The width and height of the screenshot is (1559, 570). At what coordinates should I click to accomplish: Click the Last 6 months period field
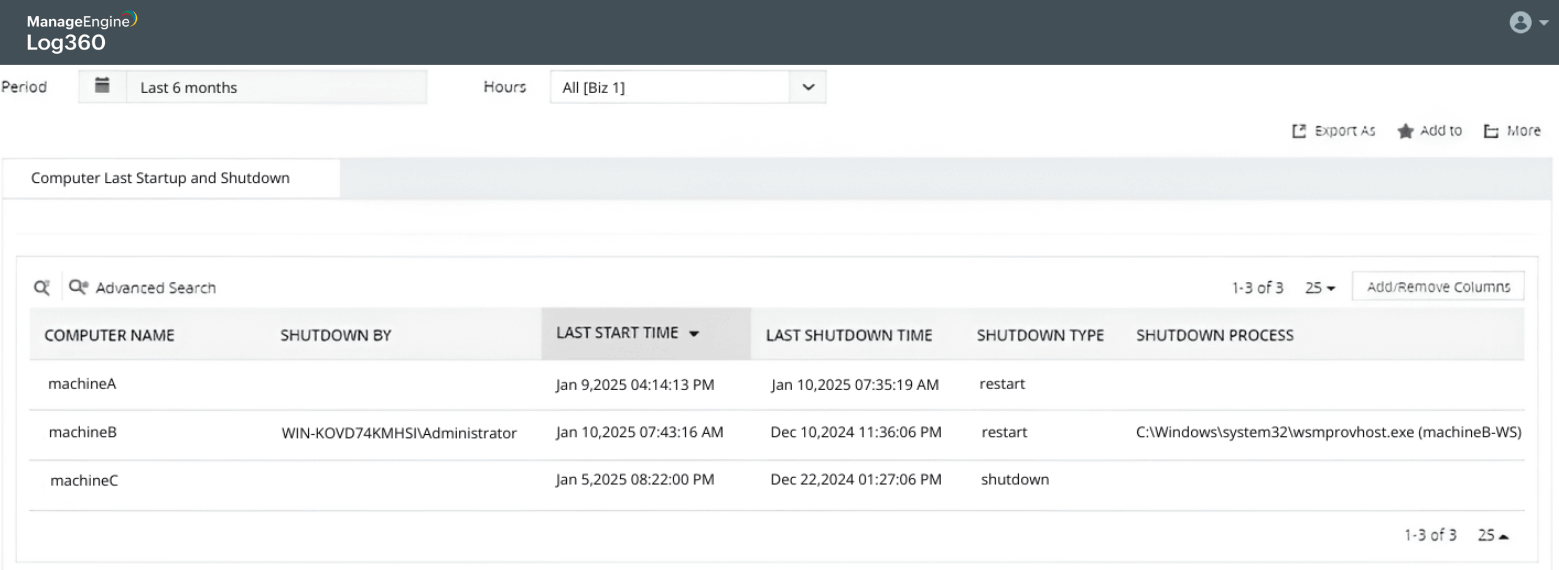276,87
